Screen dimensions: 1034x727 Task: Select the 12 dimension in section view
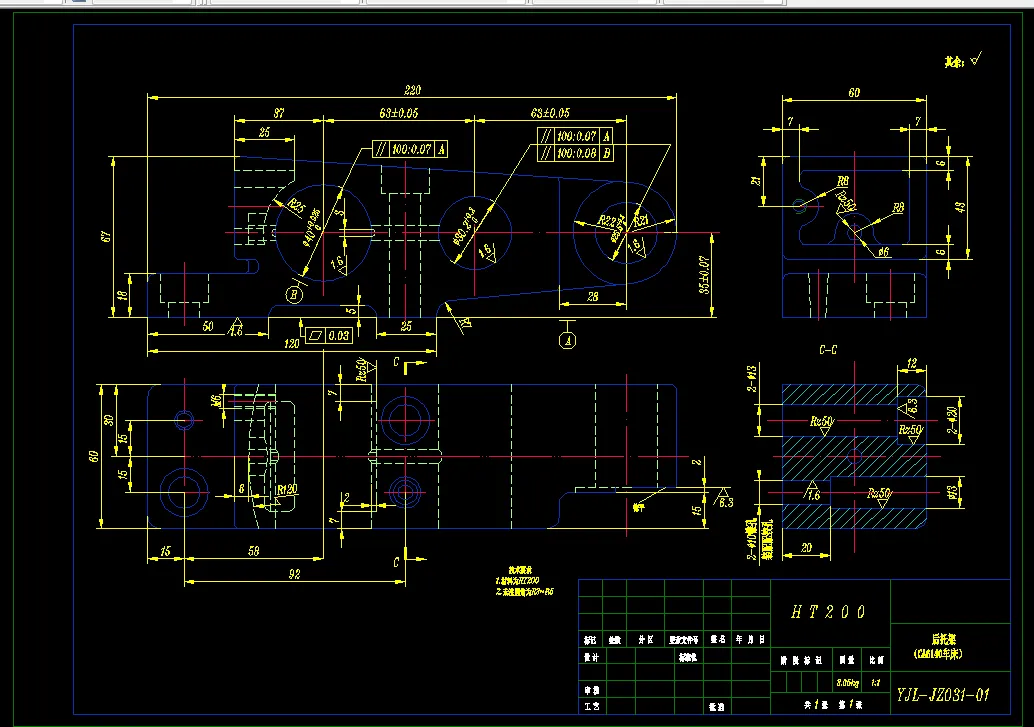pos(911,363)
